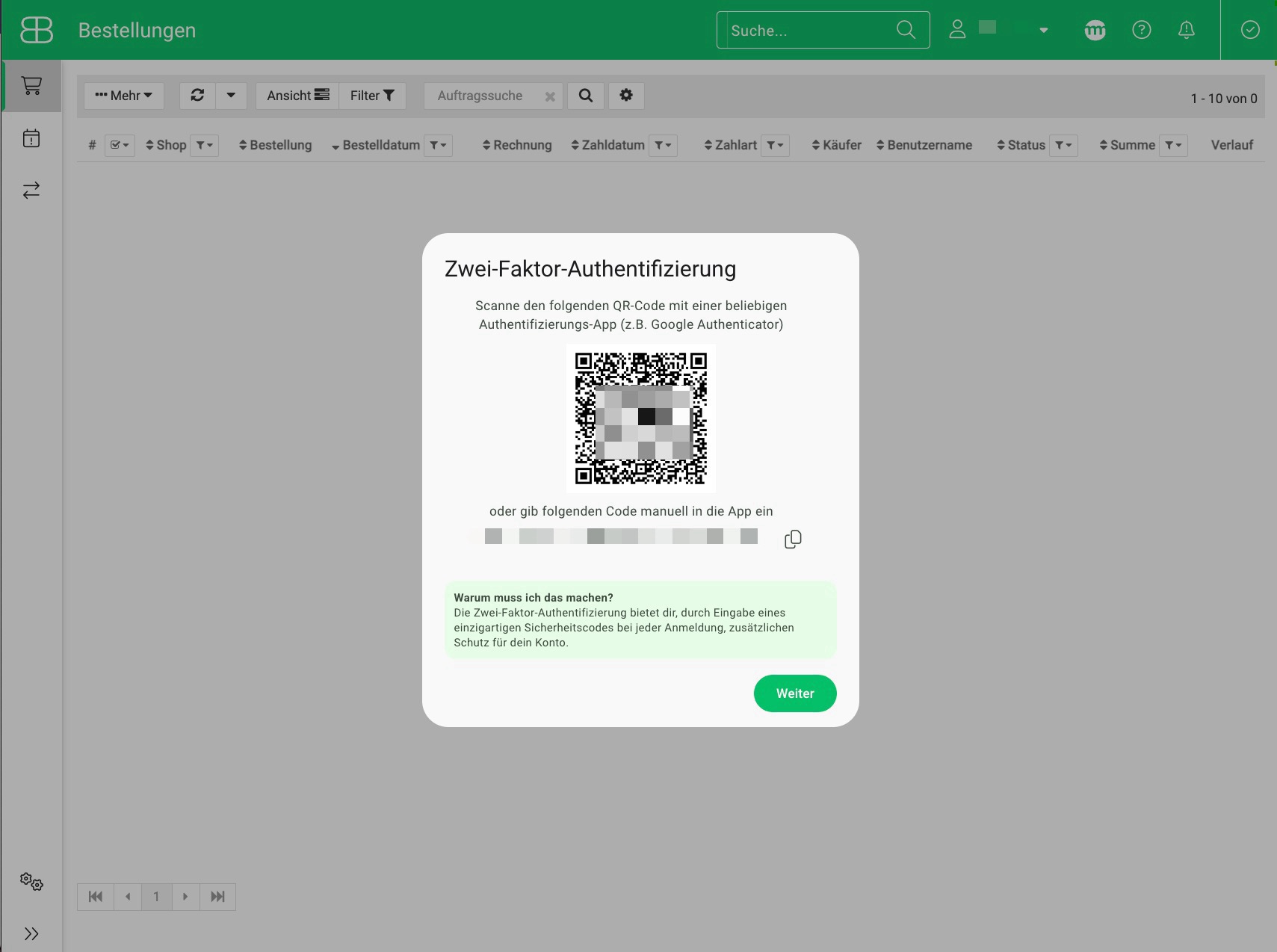Refresh the orders list
The image size is (1277, 952).
click(x=197, y=96)
